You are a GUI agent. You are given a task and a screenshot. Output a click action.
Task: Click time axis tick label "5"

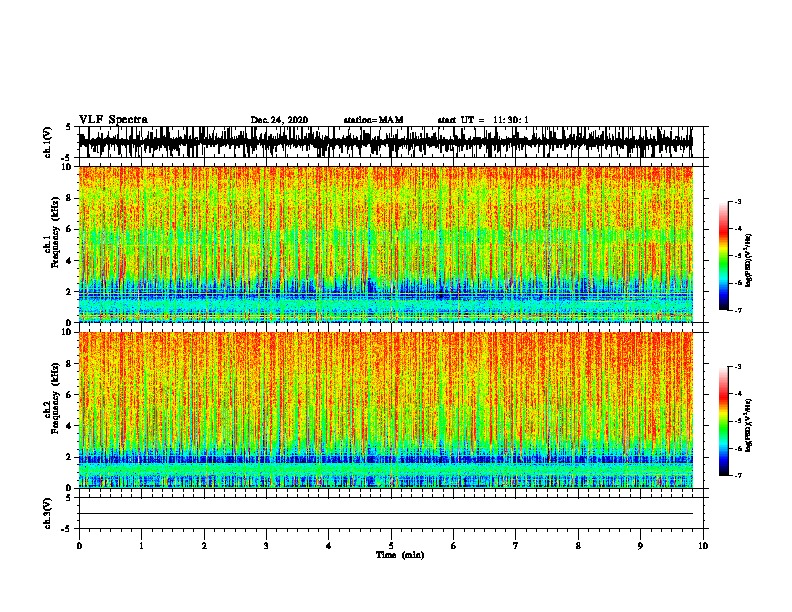coord(391,546)
